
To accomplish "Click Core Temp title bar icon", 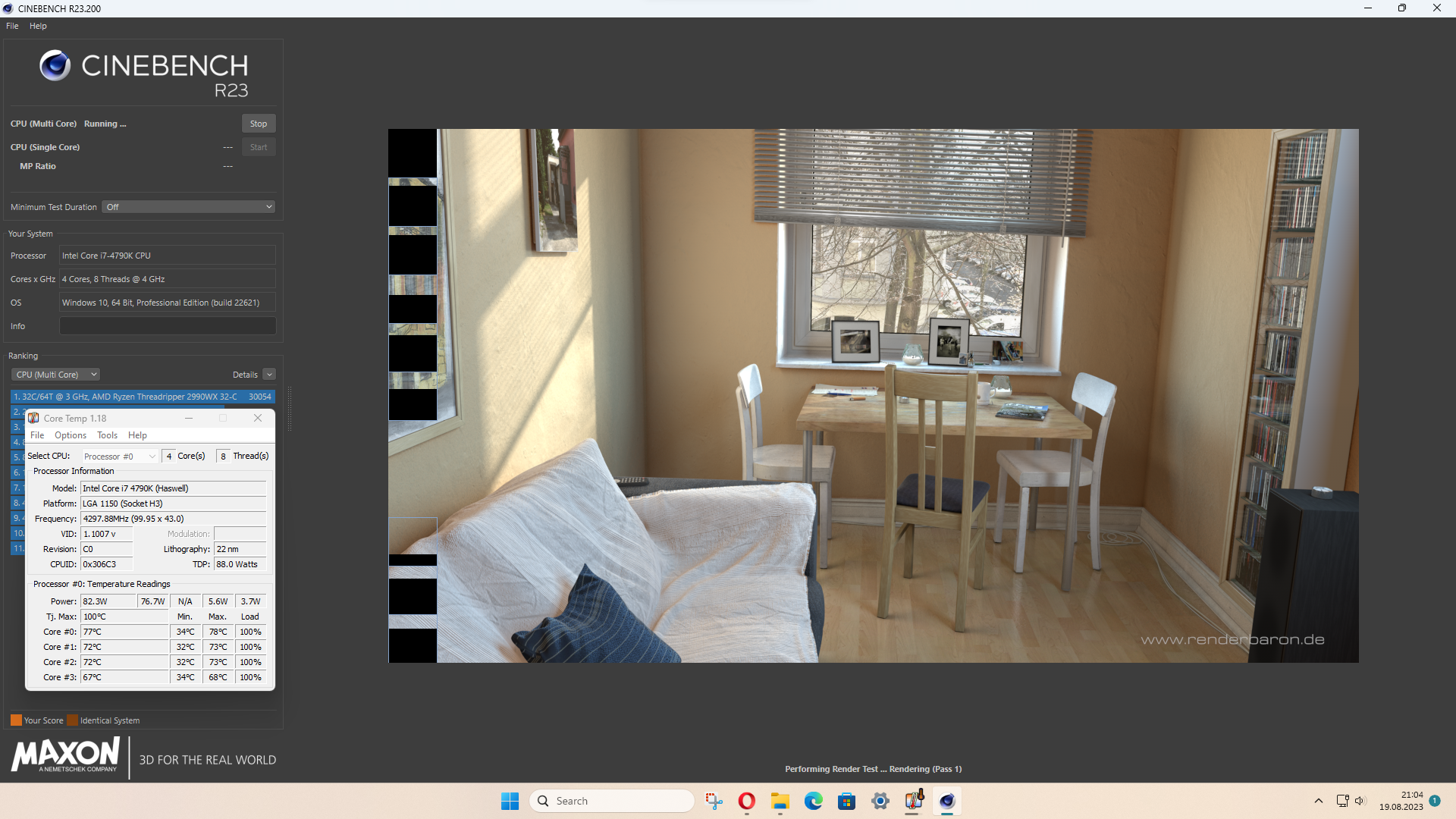I will tap(33, 418).
